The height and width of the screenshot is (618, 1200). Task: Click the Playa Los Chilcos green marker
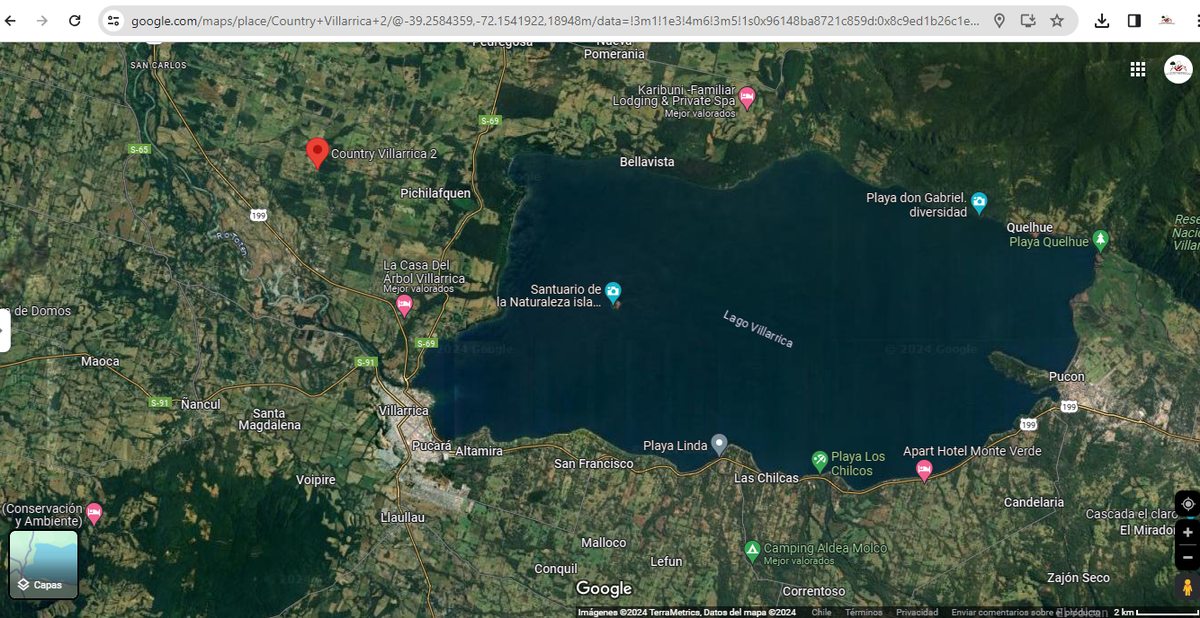(820, 460)
